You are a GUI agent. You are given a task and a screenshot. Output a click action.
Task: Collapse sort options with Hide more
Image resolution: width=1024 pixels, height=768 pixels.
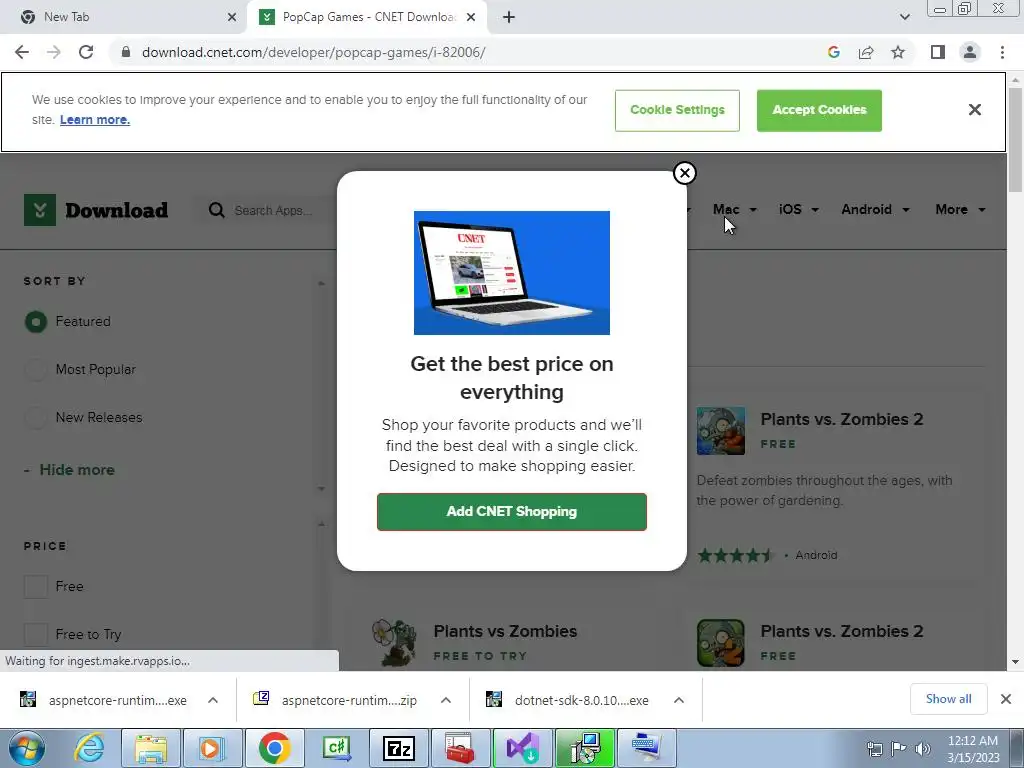(76, 470)
